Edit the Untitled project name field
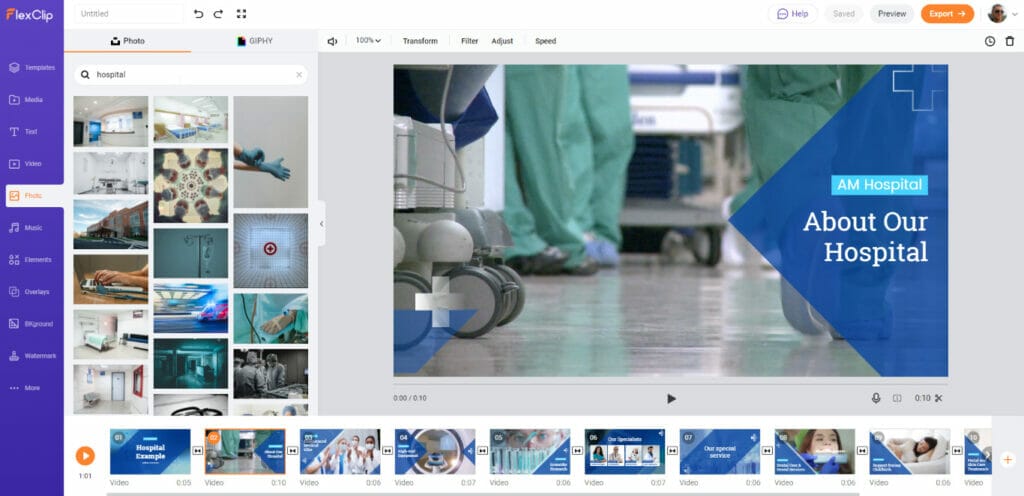 [x=129, y=14]
